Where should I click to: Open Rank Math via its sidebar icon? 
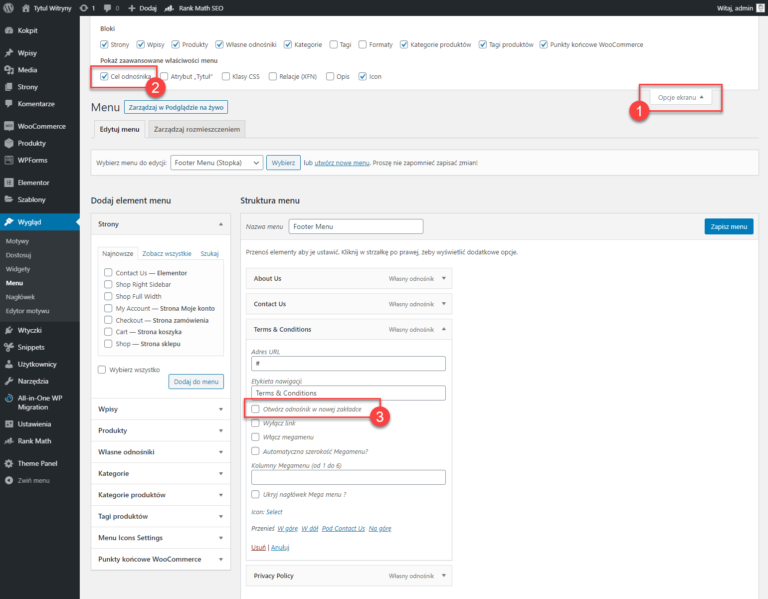[x=9, y=441]
